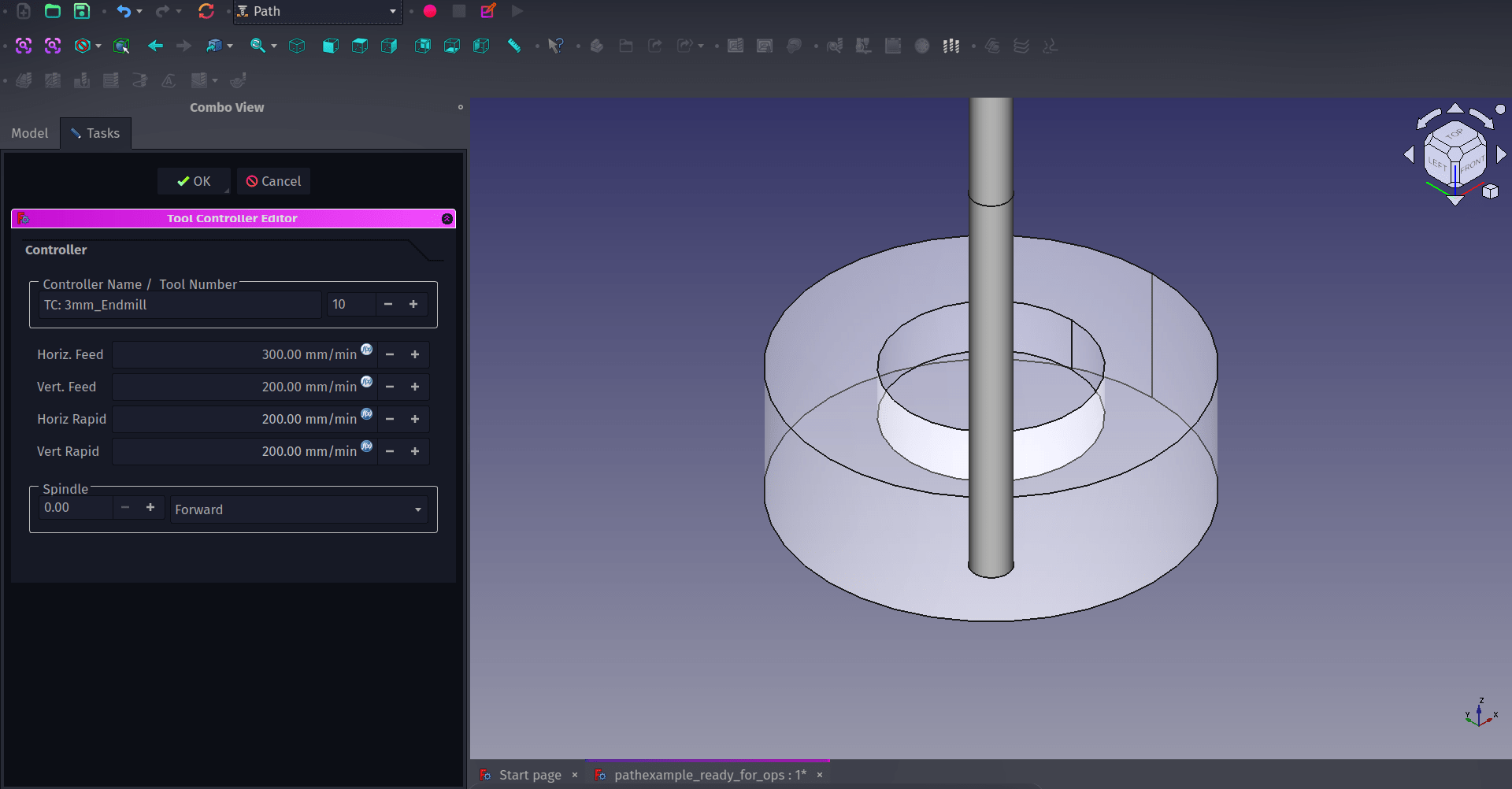Image resolution: width=1512 pixels, height=789 pixels.
Task: Switch to axonometric view
Action: click(297, 46)
